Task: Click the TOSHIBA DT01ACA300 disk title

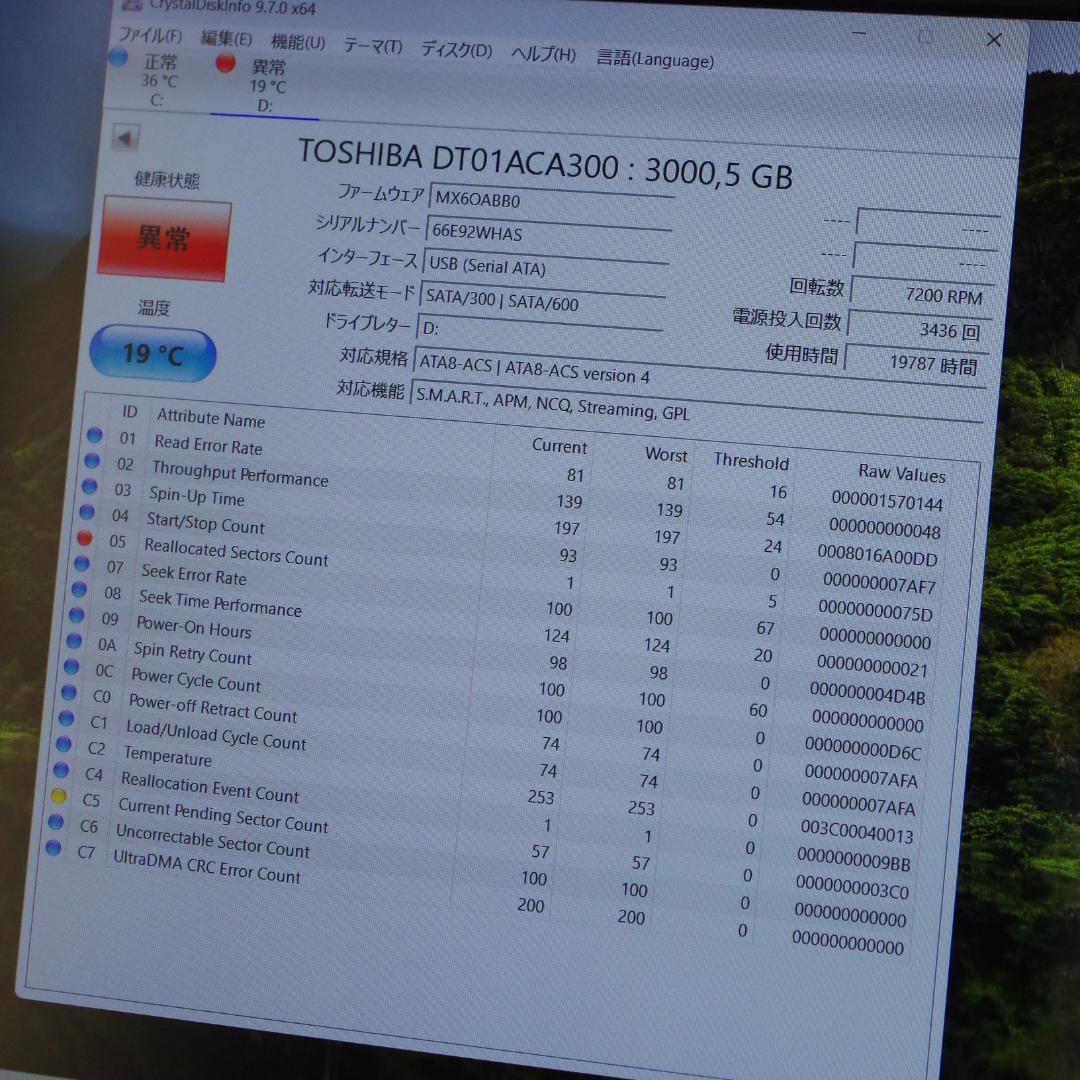Action: 546,164
